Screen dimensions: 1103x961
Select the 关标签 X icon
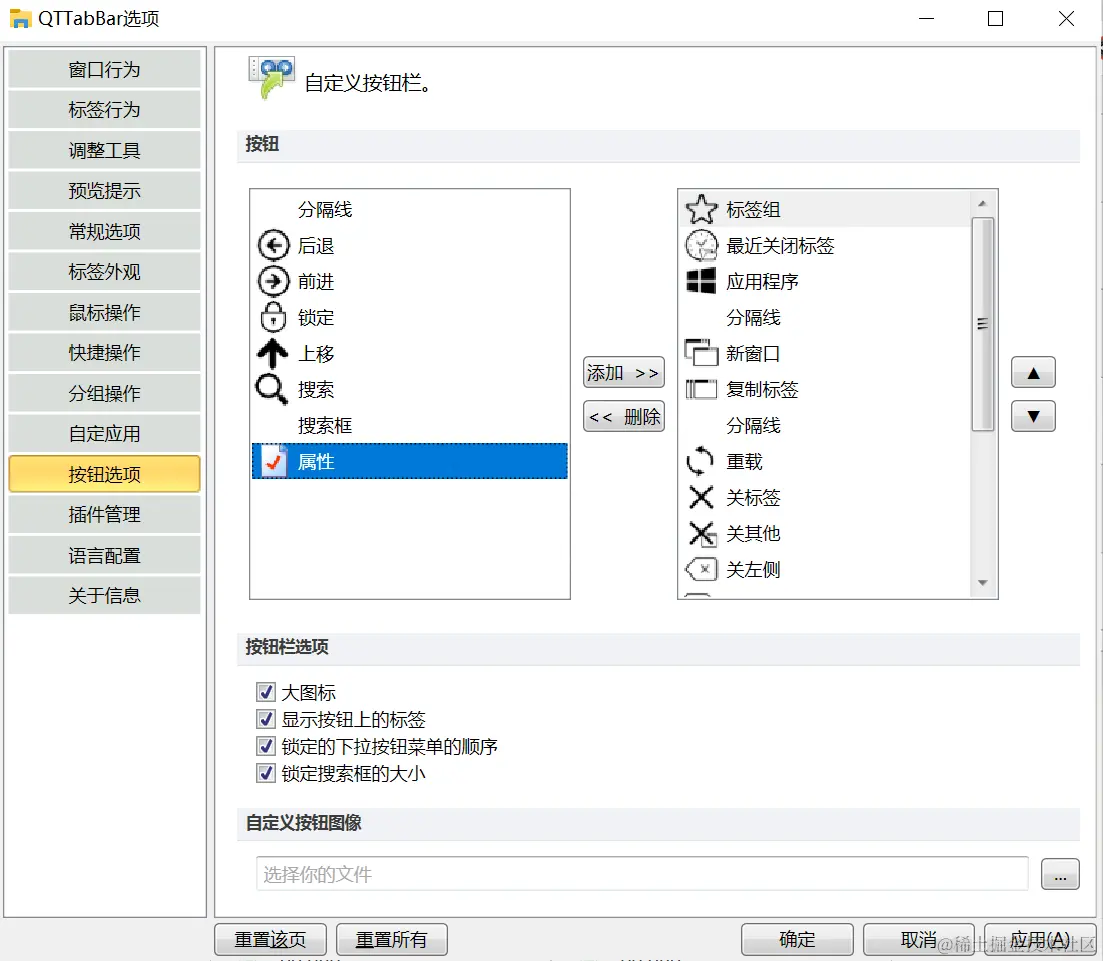coord(701,497)
